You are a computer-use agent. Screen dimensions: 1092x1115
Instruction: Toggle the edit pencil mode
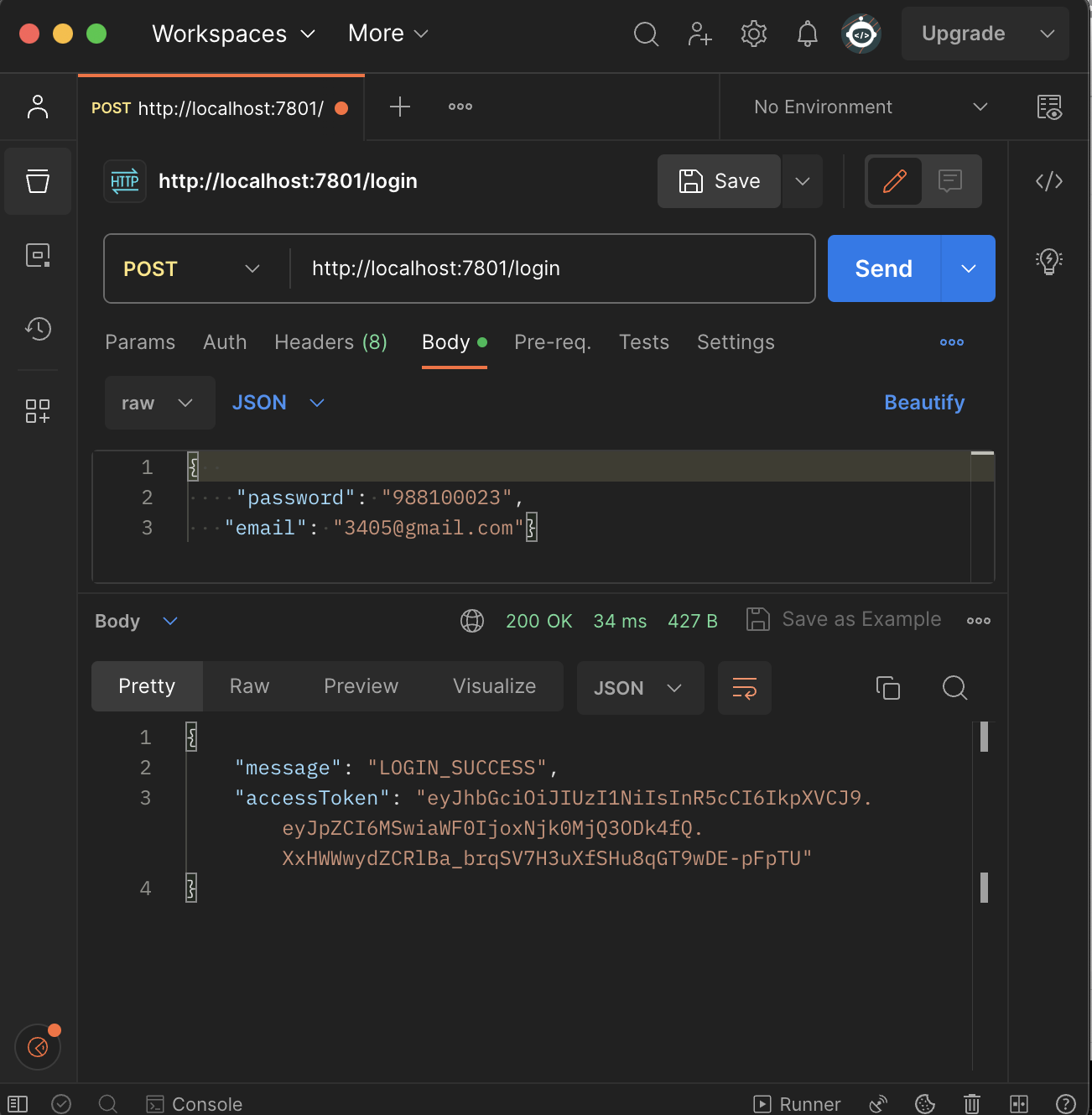tap(895, 181)
